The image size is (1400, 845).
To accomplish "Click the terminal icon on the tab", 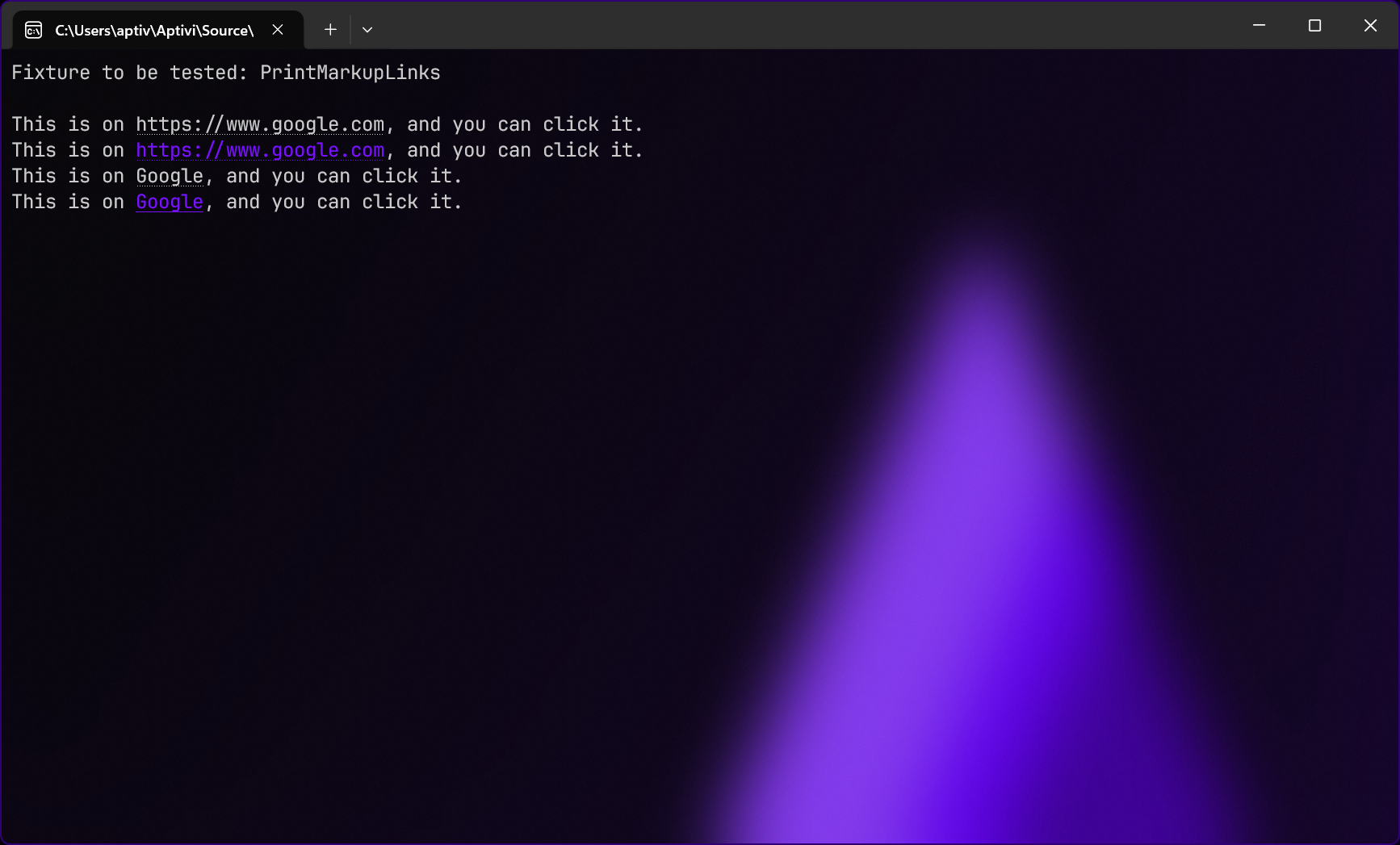I will [34, 31].
